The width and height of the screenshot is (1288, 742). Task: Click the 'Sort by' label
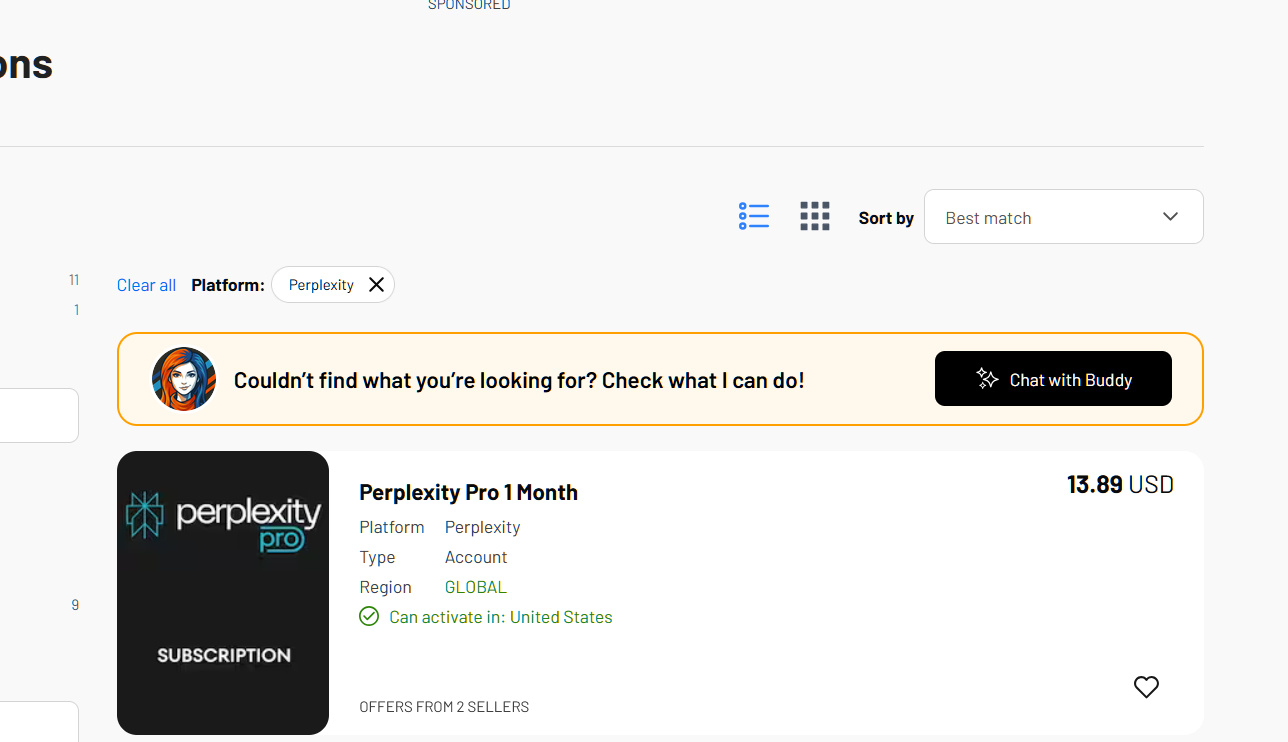click(x=886, y=218)
